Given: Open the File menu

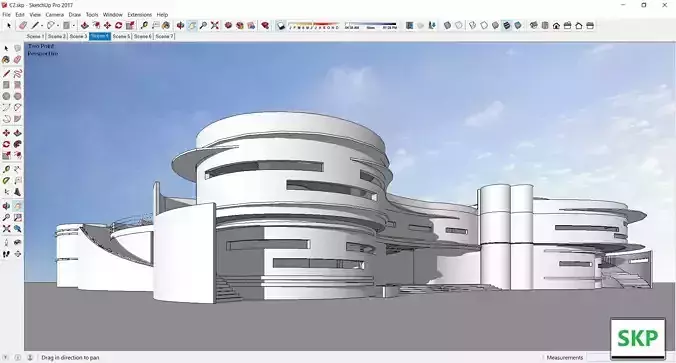Looking at the screenshot, I should [6, 15].
